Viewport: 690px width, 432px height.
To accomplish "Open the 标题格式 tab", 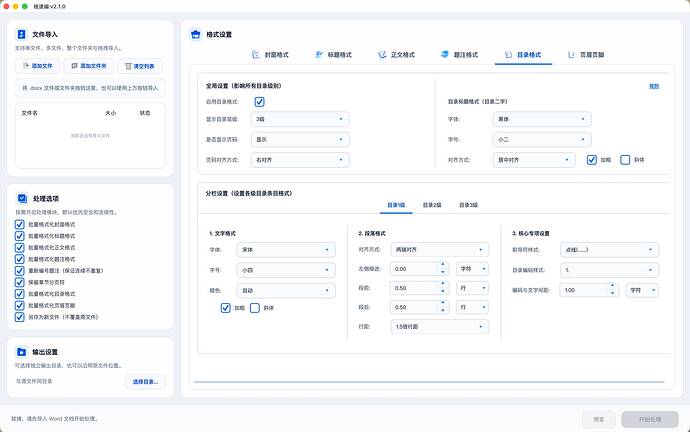I will 334,55.
